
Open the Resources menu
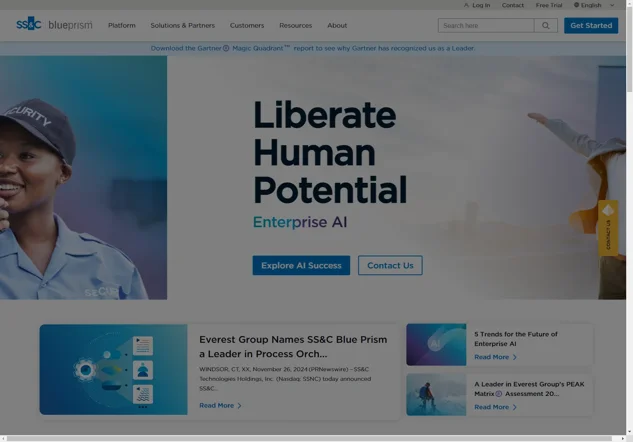(296, 25)
